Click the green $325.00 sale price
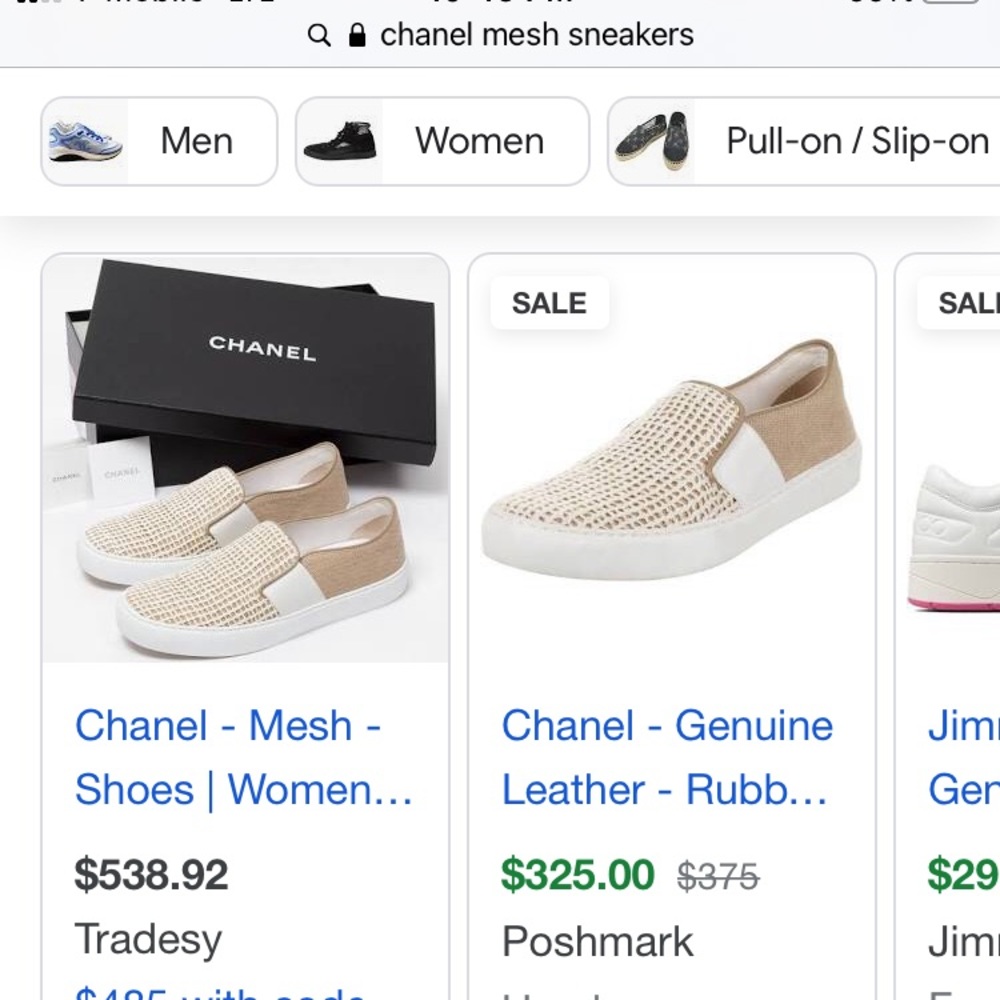 click(x=578, y=875)
